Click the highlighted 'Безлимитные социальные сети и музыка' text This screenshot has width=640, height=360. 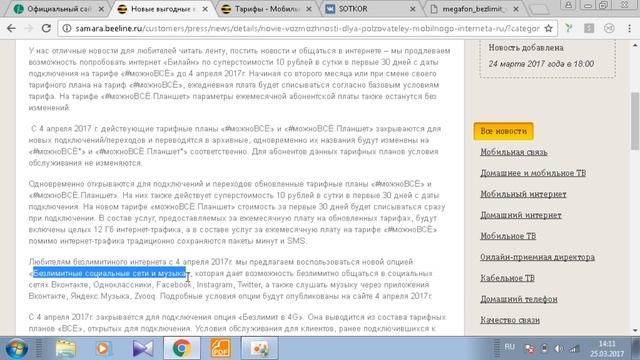(x=109, y=273)
